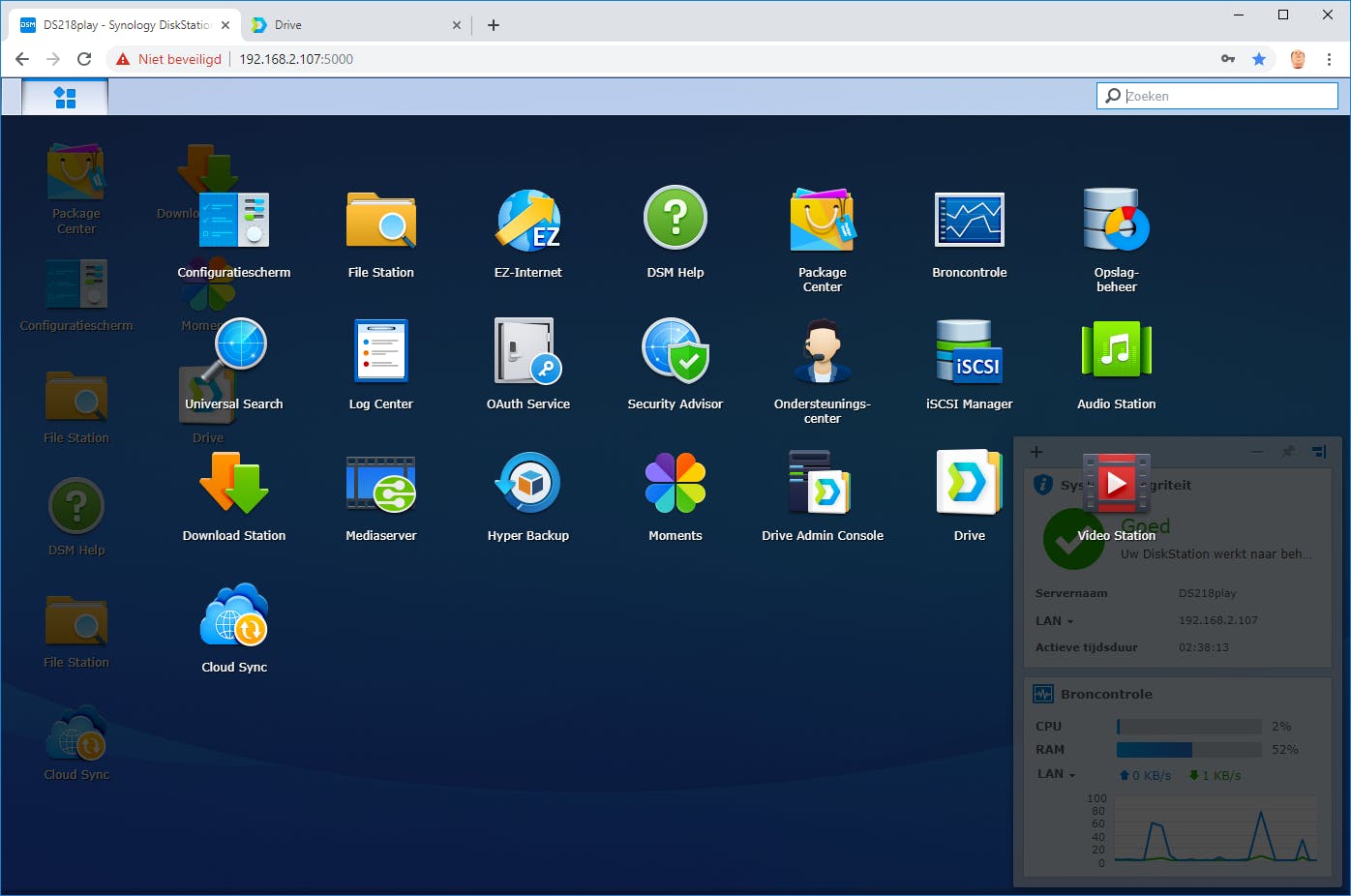Viewport: 1351px width, 896px height.
Task: Open Download Station in the main menu grid
Action: pyautogui.click(x=234, y=497)
